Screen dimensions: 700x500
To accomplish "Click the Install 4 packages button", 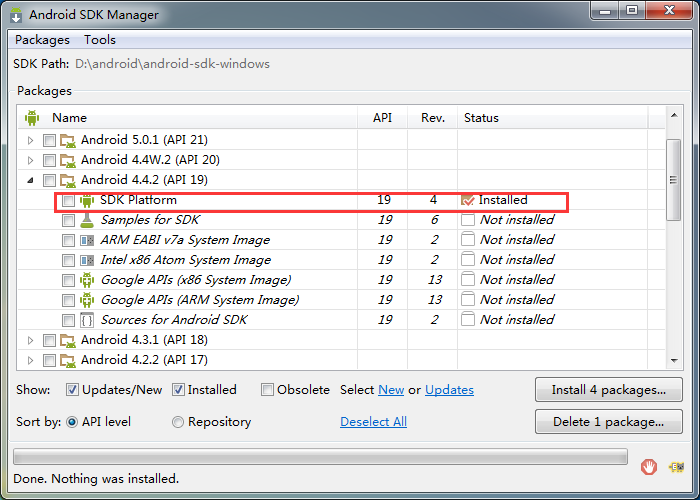I will [609, 389].
